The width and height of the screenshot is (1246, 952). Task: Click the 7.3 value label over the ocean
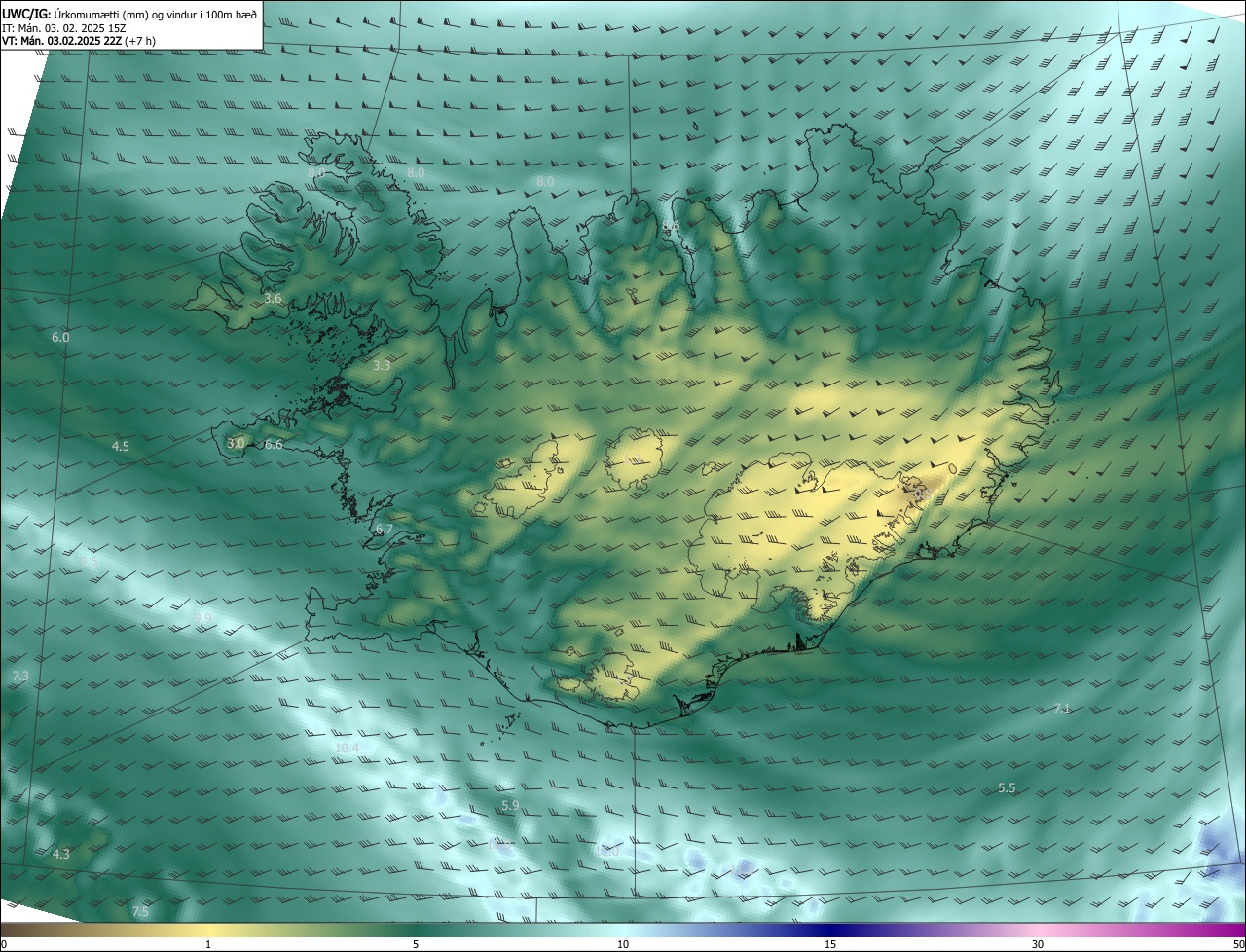(20, 677)
